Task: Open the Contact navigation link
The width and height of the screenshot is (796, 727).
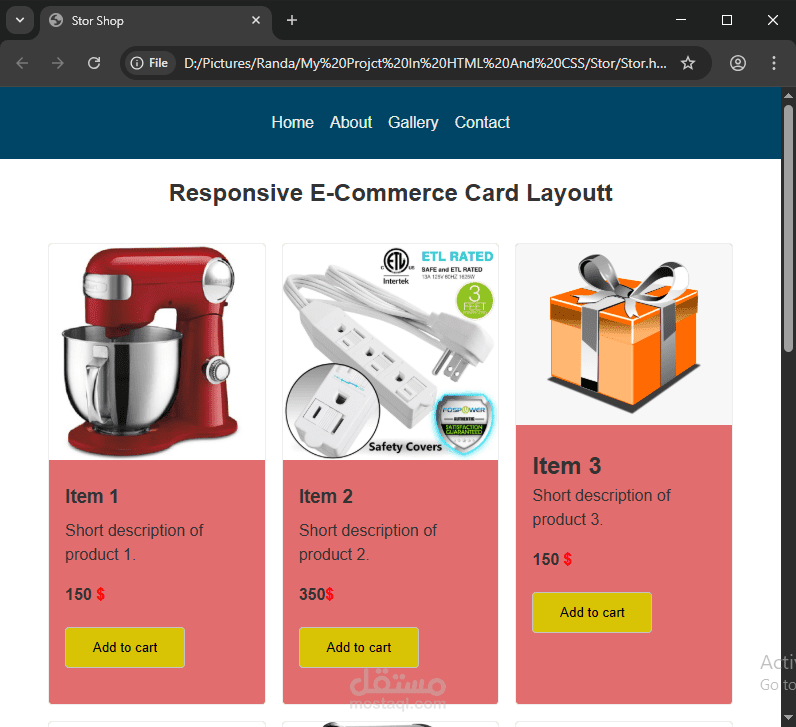Action: point(482,122)
